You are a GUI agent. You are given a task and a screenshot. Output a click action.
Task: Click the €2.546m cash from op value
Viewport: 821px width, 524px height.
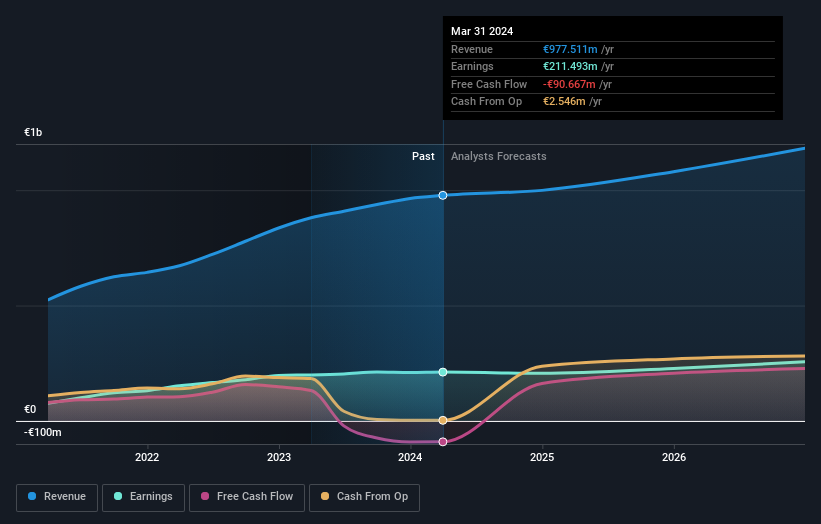(564, 102)
